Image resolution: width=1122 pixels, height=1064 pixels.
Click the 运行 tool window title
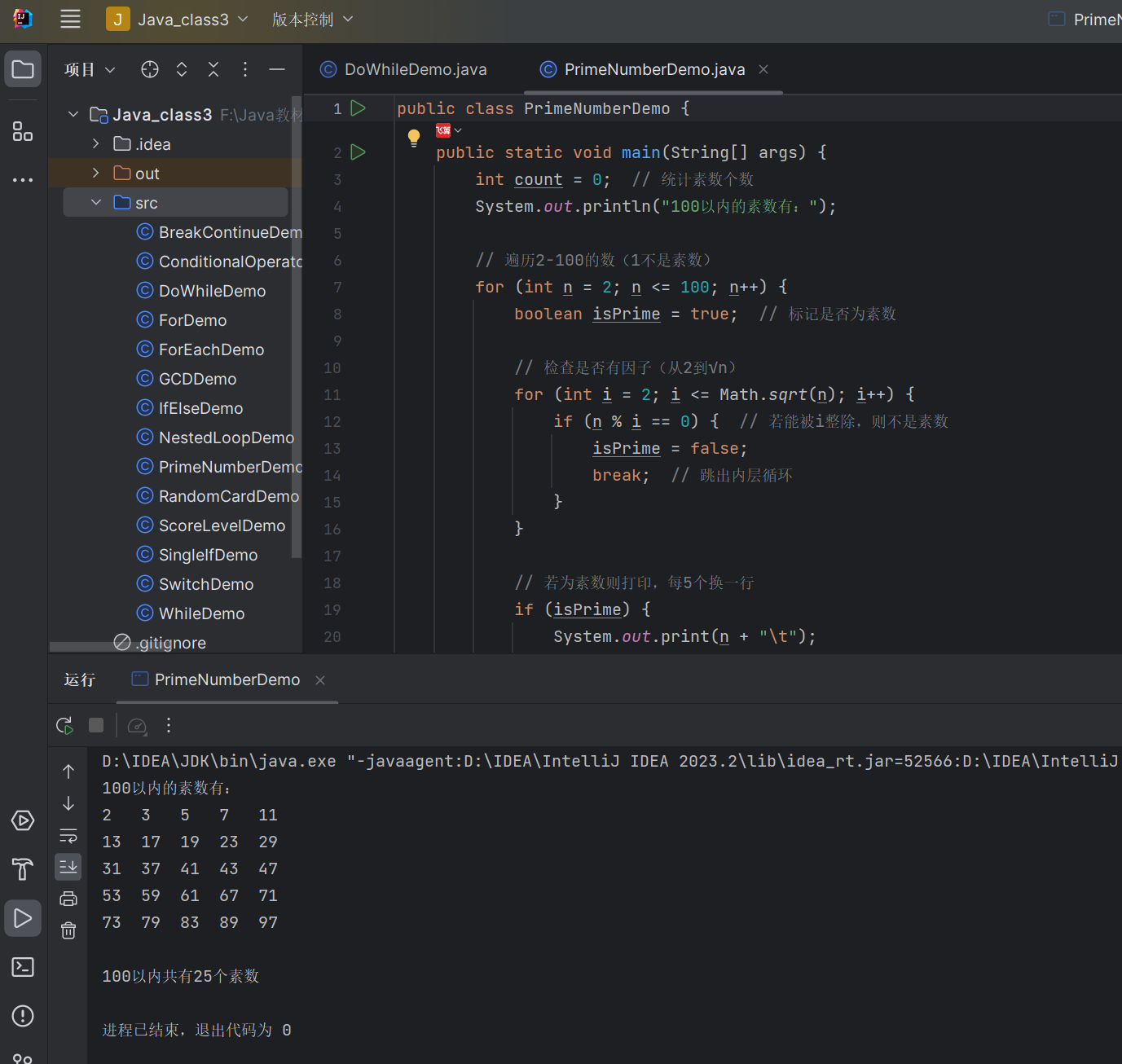(x=80, y=680)
